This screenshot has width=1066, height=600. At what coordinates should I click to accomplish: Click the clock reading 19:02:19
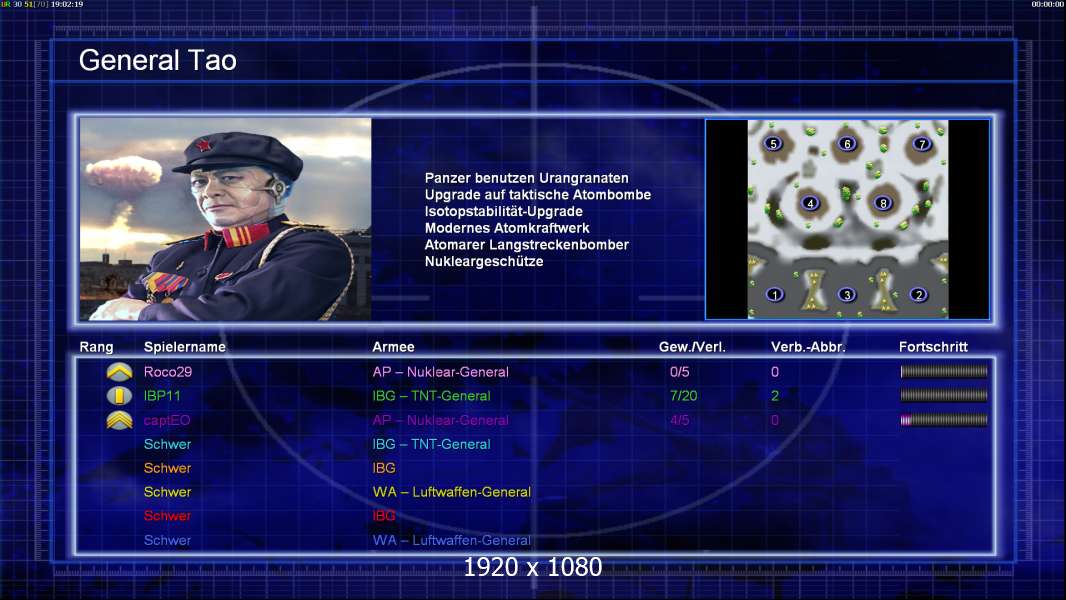(x=67, y=4)
